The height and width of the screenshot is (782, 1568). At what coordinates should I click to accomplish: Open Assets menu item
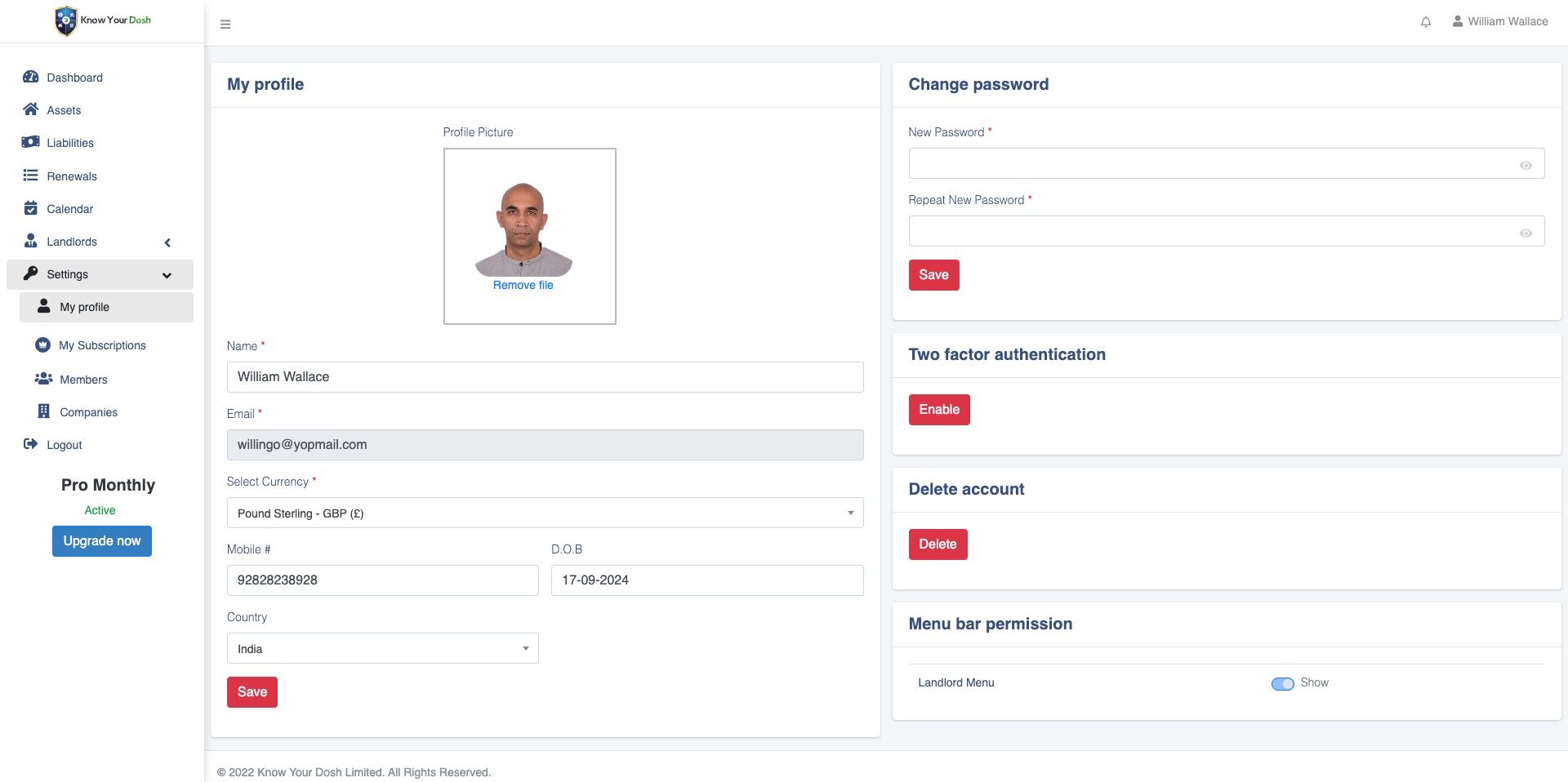64,110
